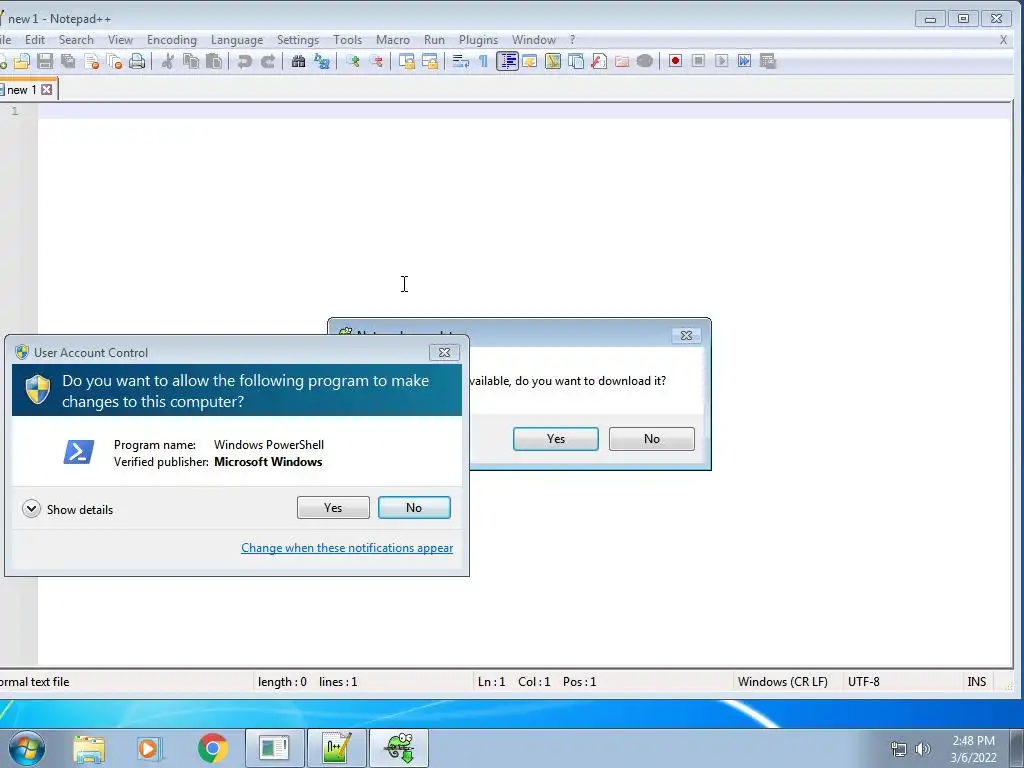Open the Tools menu
Image resolution: width=1024 pixels, height=768 pixels.
[347, 40]
